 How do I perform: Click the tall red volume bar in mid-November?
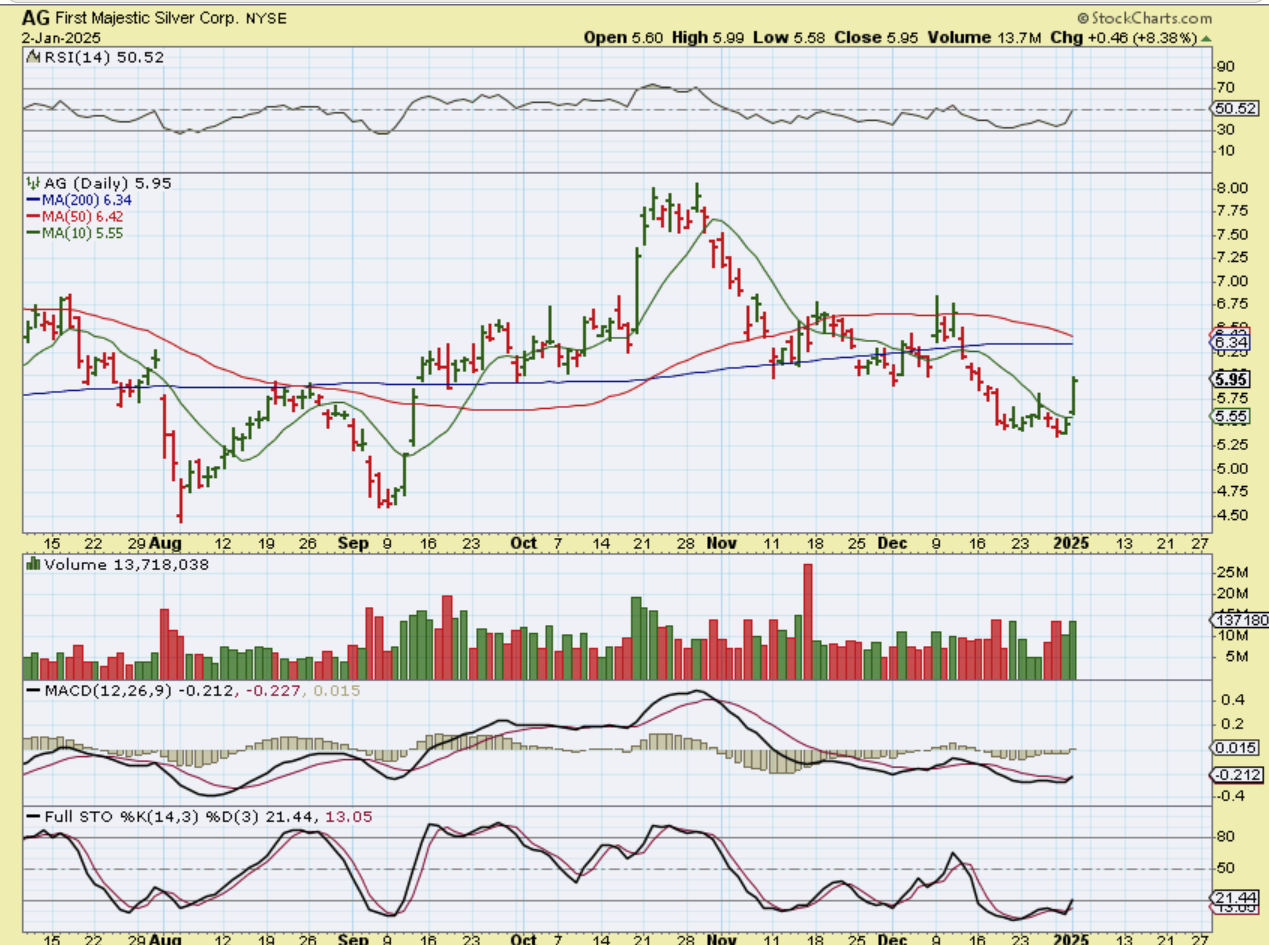[x=808, y=622]
